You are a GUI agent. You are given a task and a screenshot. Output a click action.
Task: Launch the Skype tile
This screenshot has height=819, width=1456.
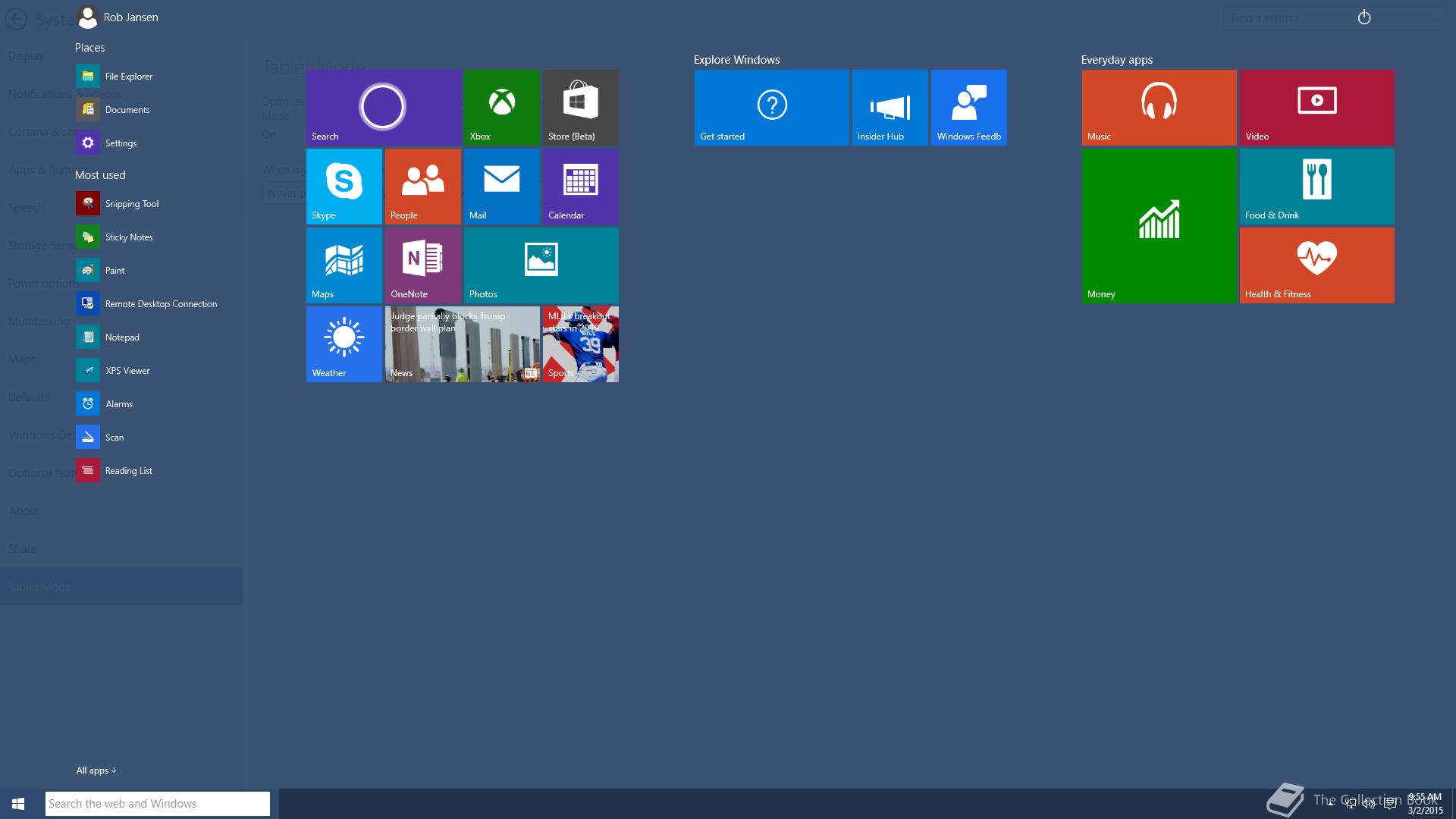click(344, 187)
